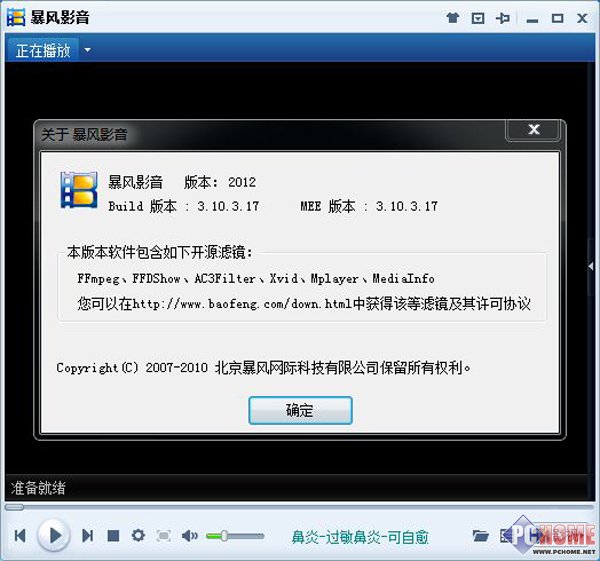Click the 准备就绪 status text
600x561 pixels.
(x=38, y=488)
